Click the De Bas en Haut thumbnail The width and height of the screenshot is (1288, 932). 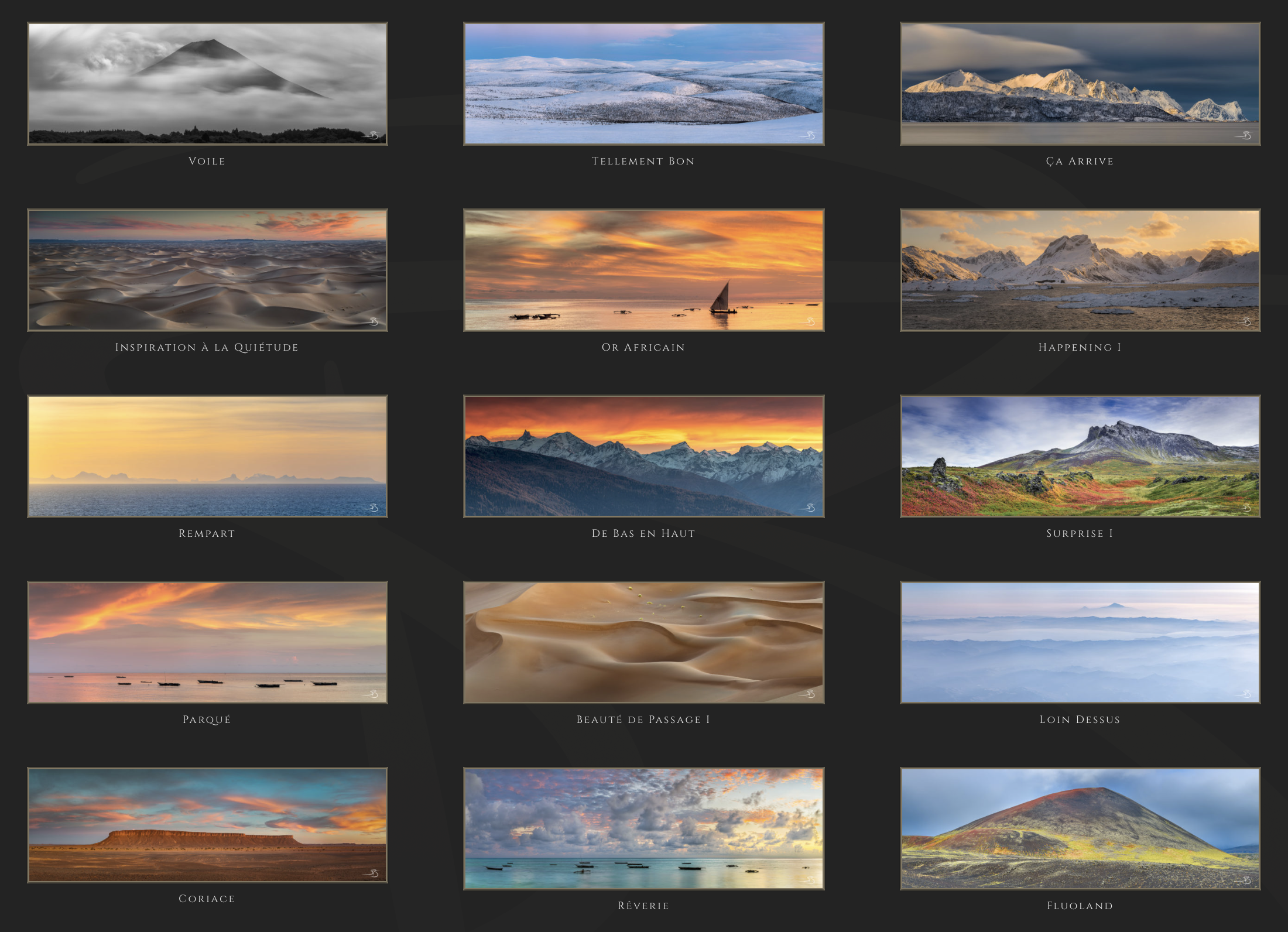point(643,456)
